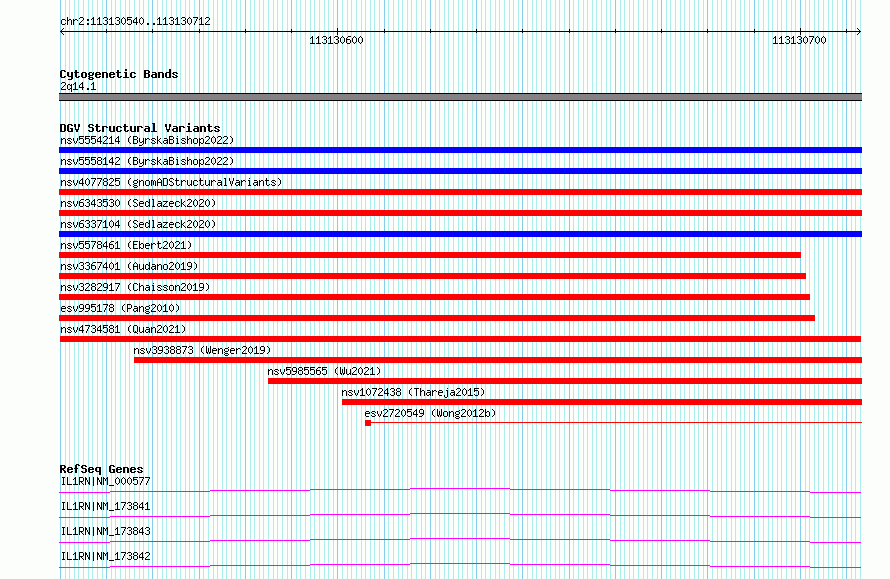Open variant esv2720549 (Wong2012b) label
Screen dimensions: 890x579
430,413
